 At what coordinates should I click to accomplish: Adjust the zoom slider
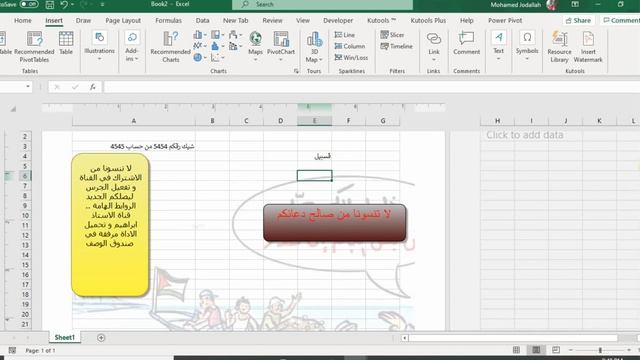pos(600,350)
